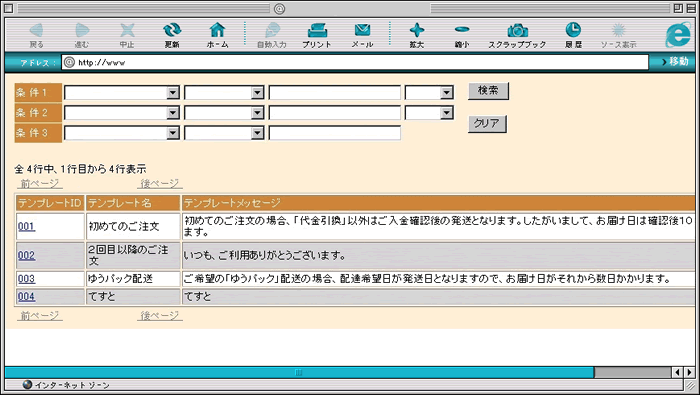Click the upper 前ページ link
700x395 pixels.
click(40, 183)
